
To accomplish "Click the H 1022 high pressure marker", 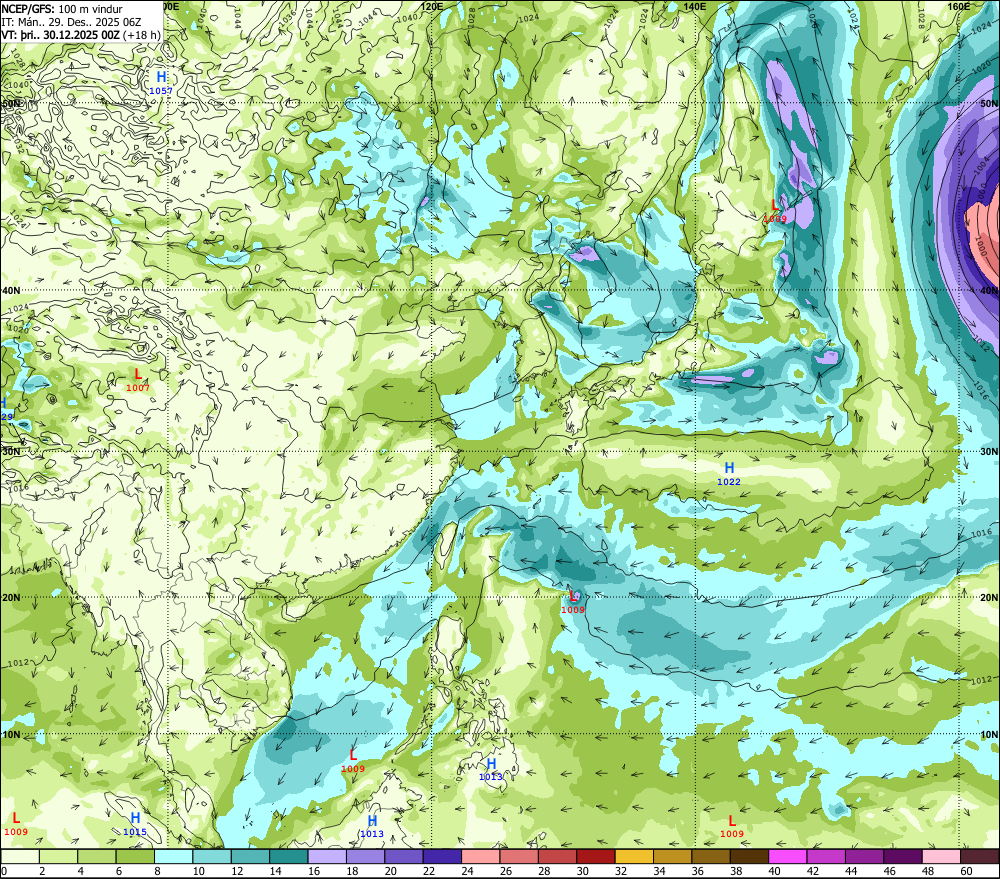I will (729, 474).
